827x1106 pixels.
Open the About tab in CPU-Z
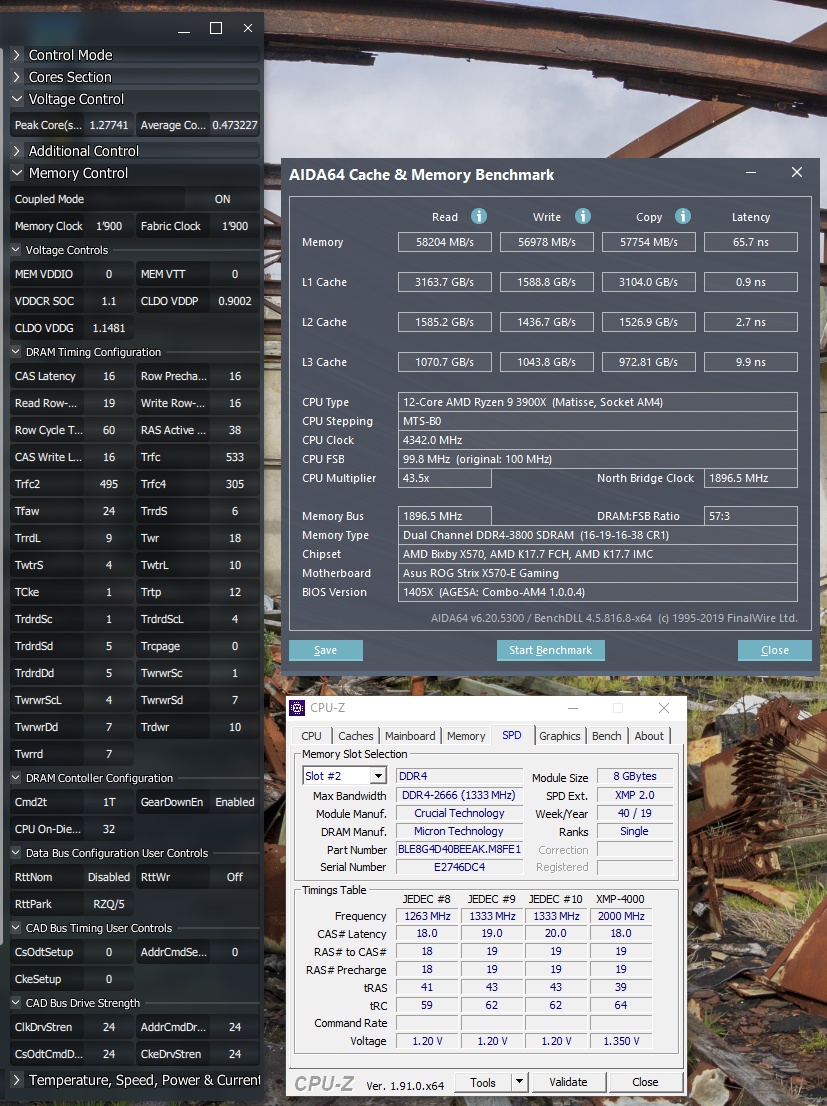pos(649,736)
